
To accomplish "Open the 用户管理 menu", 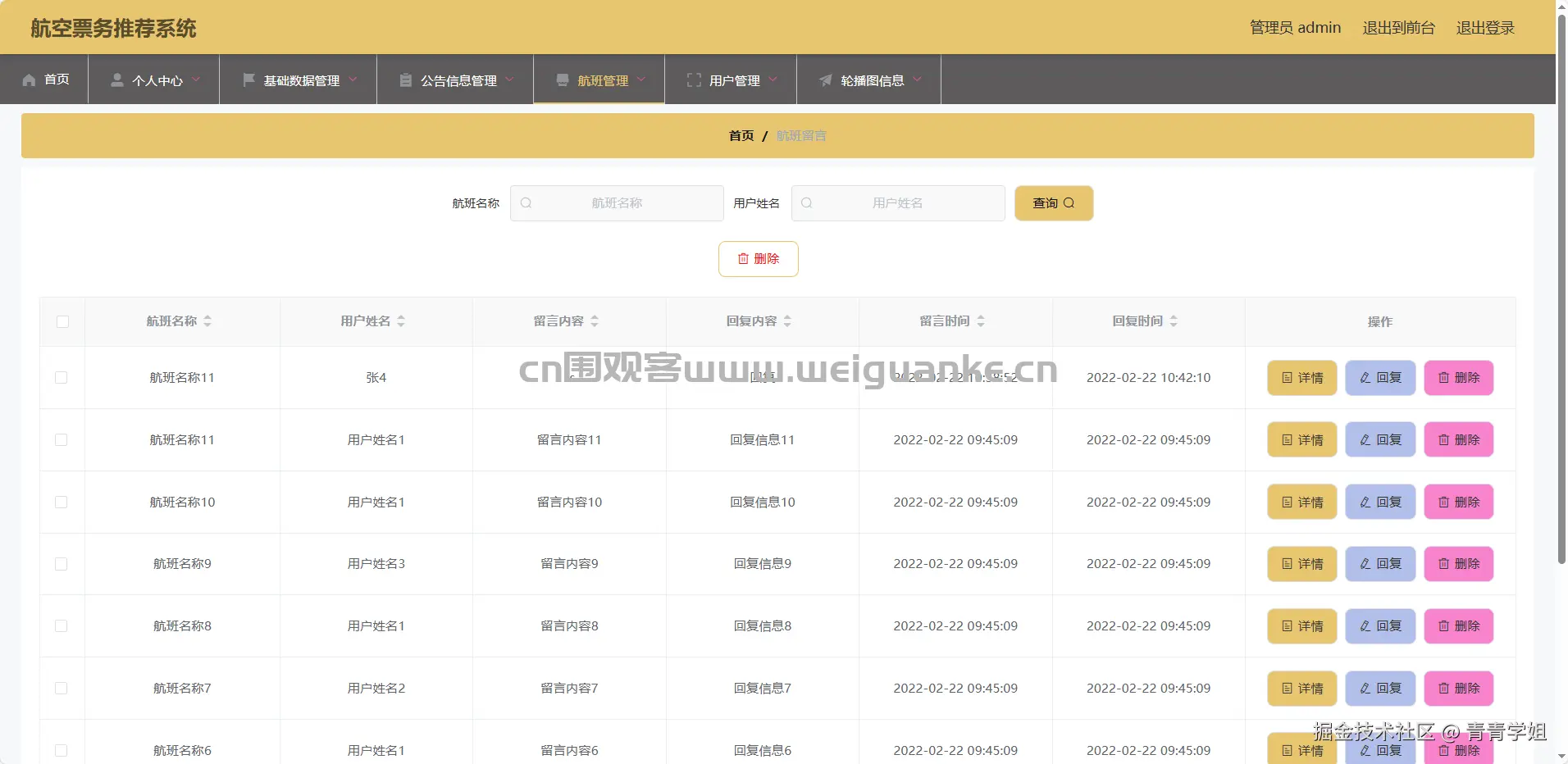I will coord(731,80).
